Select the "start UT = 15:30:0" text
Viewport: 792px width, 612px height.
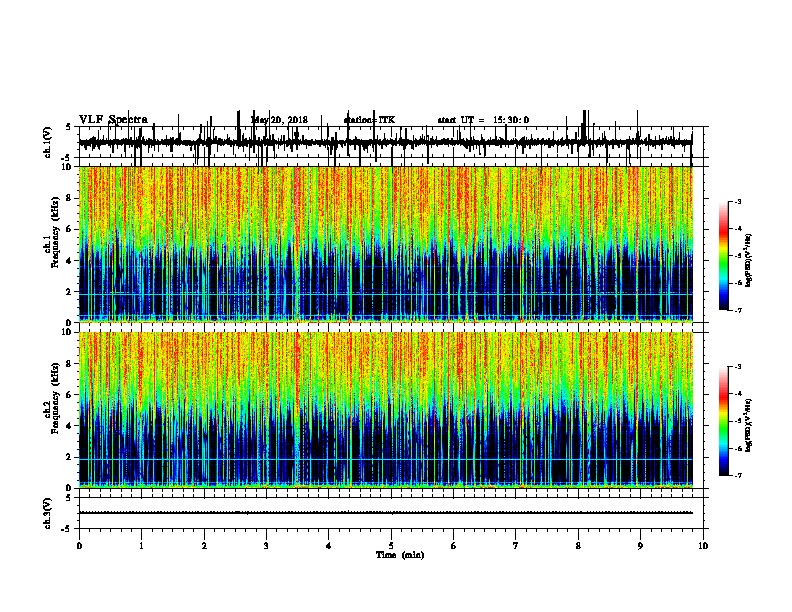tap(483, 120)
